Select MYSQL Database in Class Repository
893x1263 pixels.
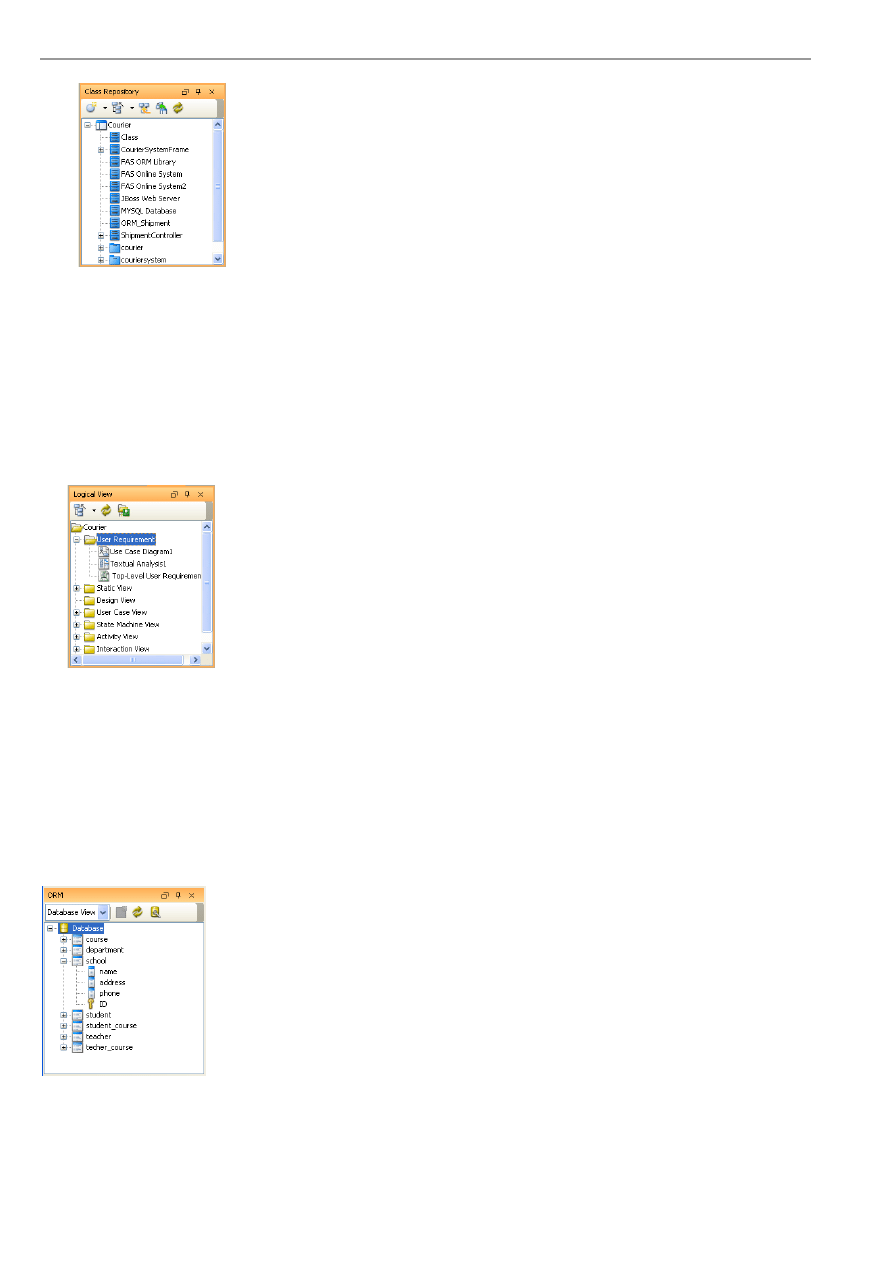[148, 211]
